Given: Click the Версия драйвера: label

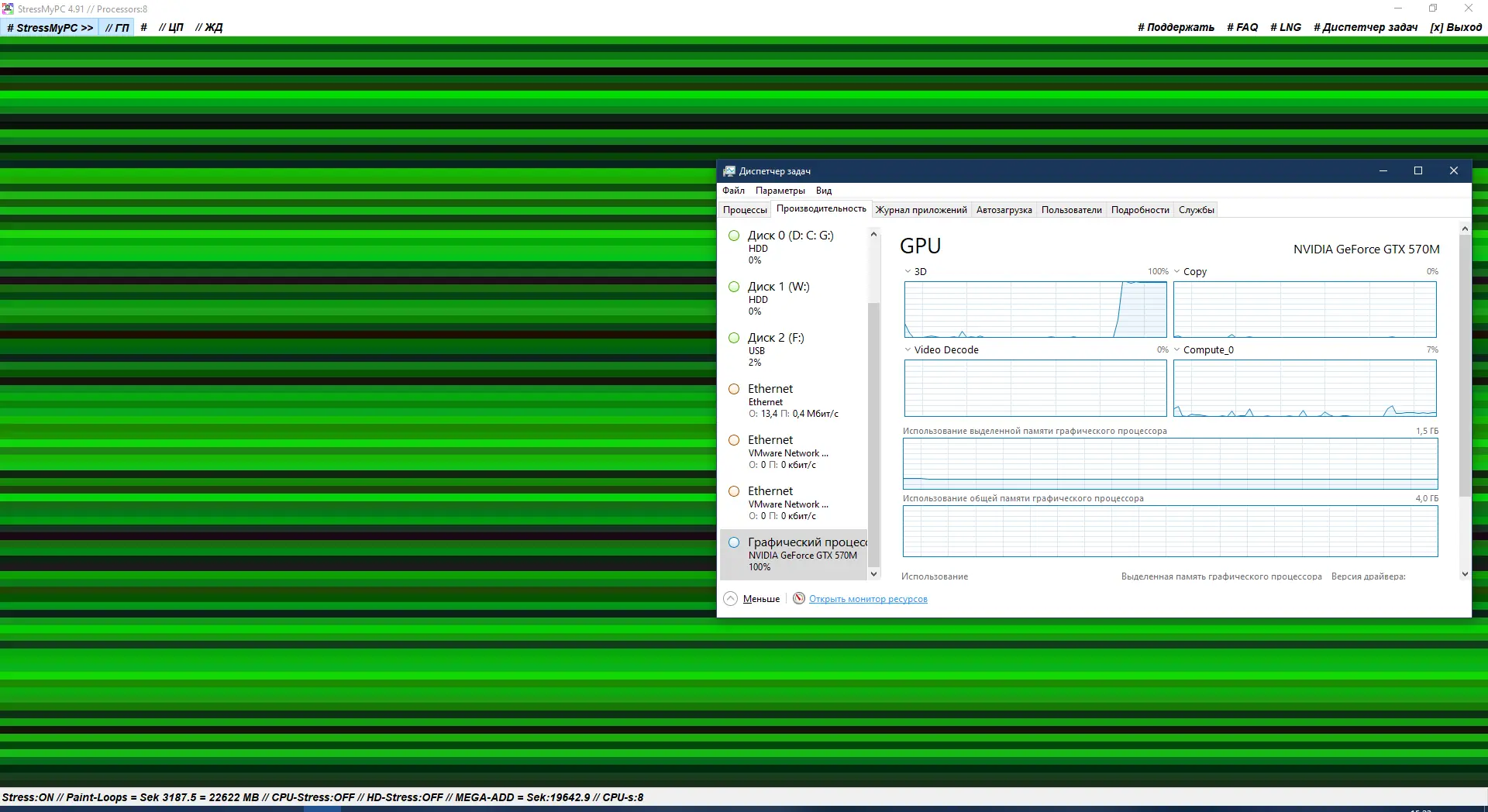Looking at the screenshot, I should tap(1368, 576).
